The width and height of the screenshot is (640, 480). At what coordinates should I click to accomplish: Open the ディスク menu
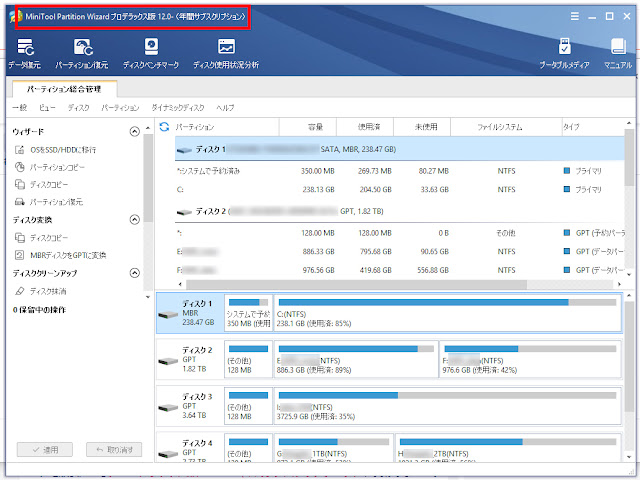(x=78, y=108)
